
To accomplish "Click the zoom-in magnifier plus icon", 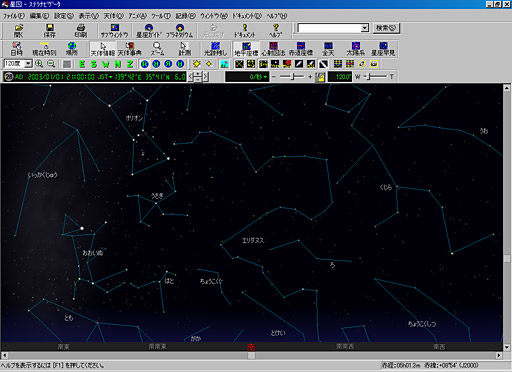I will [39, 64].
